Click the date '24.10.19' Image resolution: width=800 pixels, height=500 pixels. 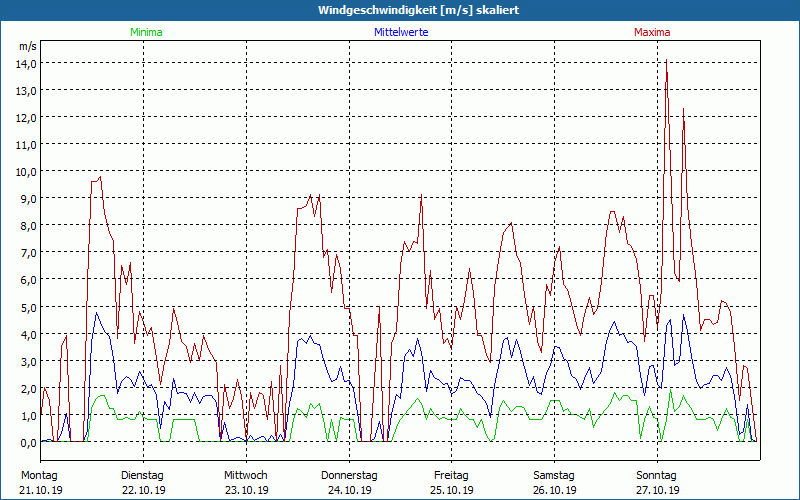point(349,490)
